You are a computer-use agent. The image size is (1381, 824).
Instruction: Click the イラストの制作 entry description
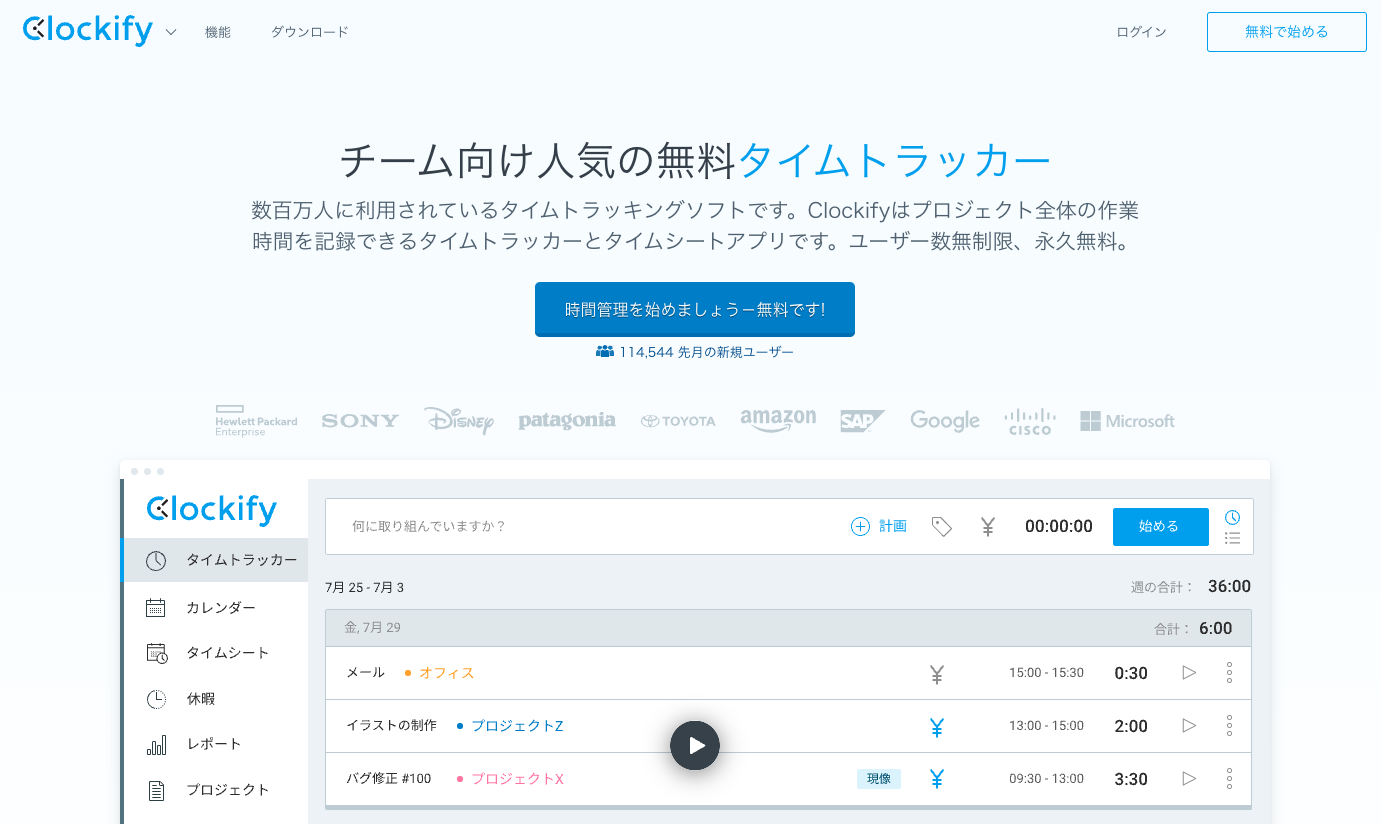(391, 726)
